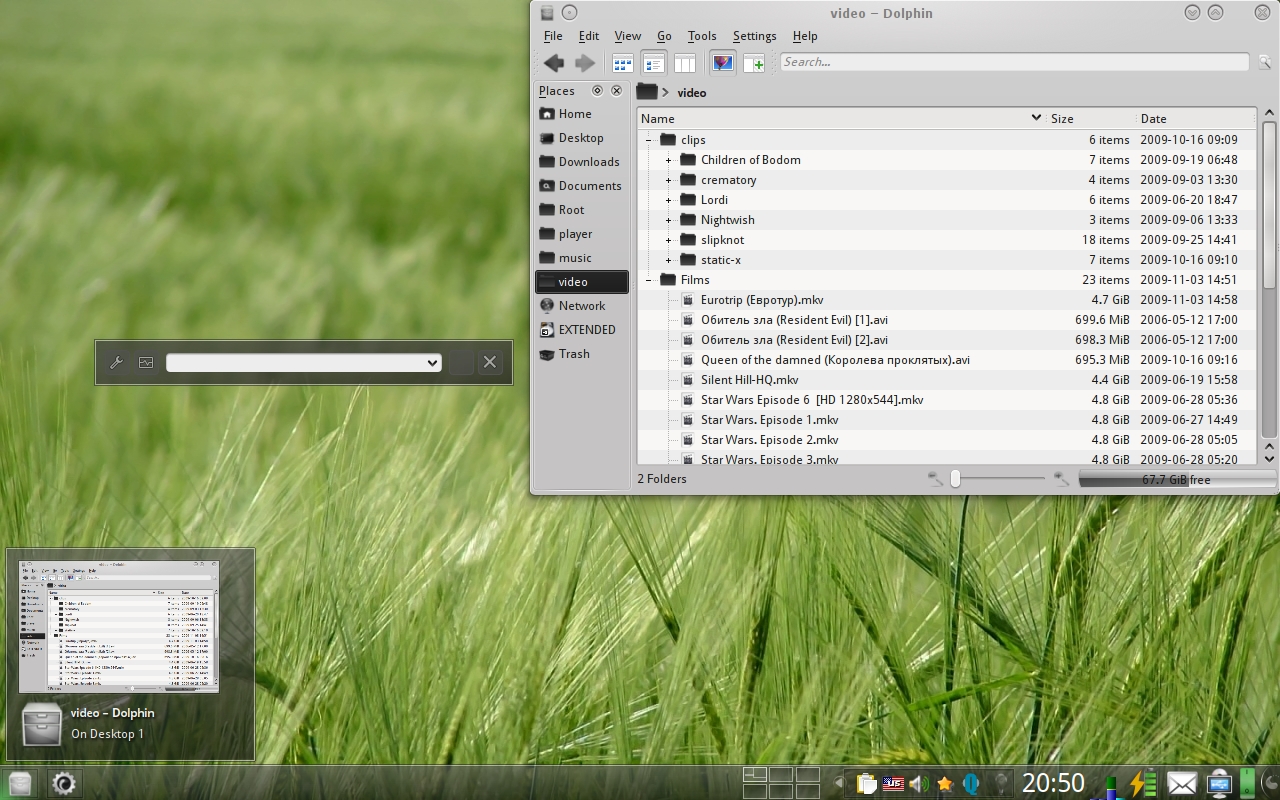Switch Dolphin to Icons view mode
1280x800 pixels.
623,63
